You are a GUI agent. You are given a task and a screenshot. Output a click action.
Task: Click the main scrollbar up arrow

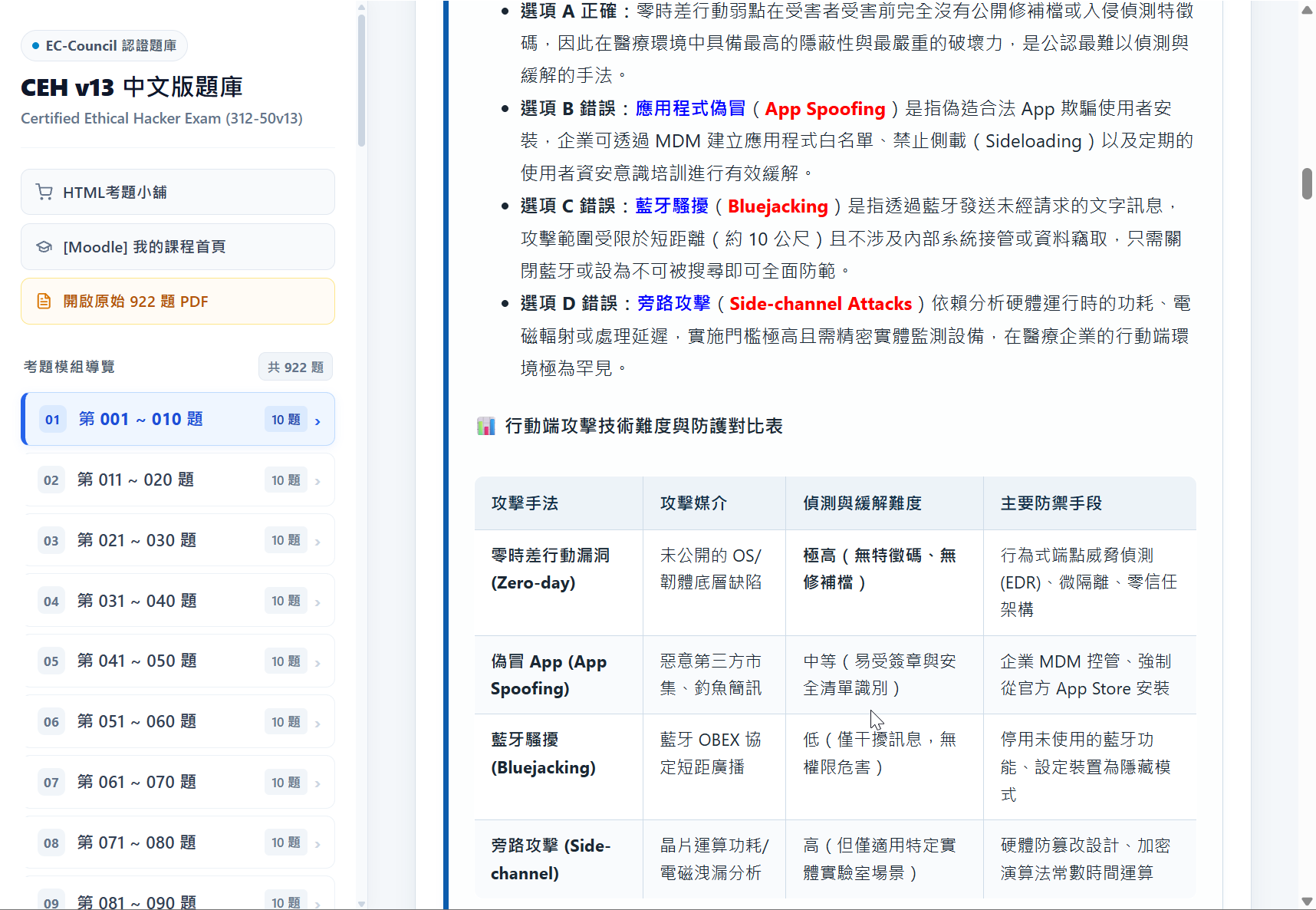click(x=1307, y=10)
